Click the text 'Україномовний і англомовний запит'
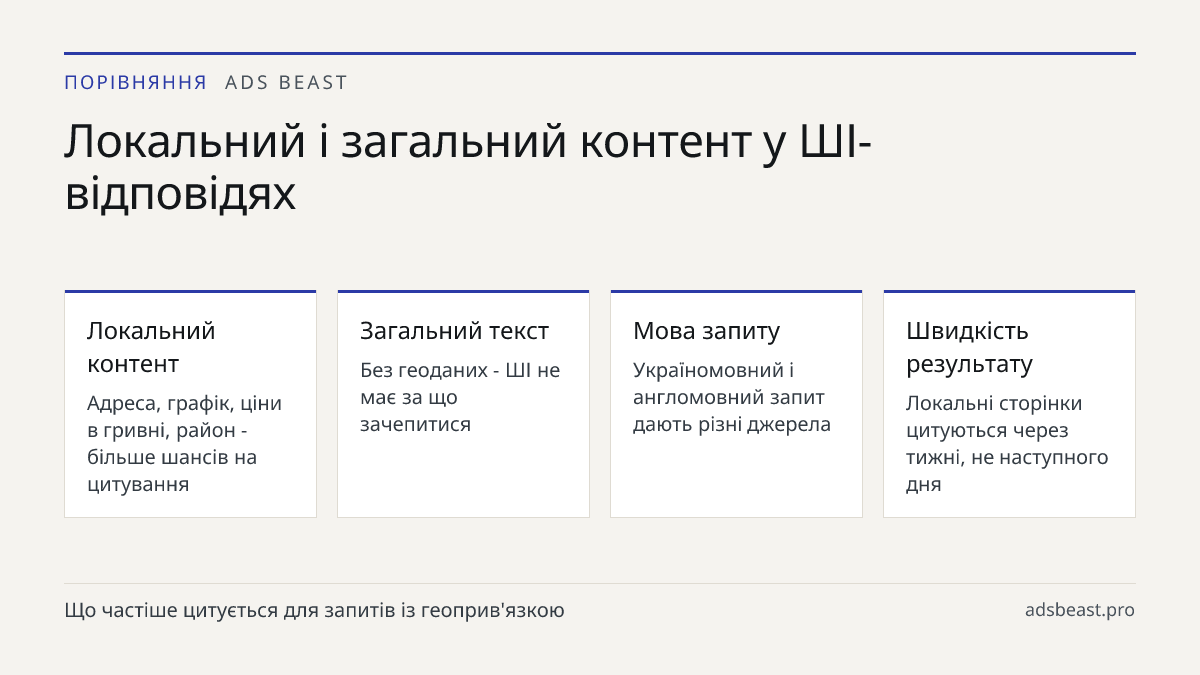 tap(729, 384)
